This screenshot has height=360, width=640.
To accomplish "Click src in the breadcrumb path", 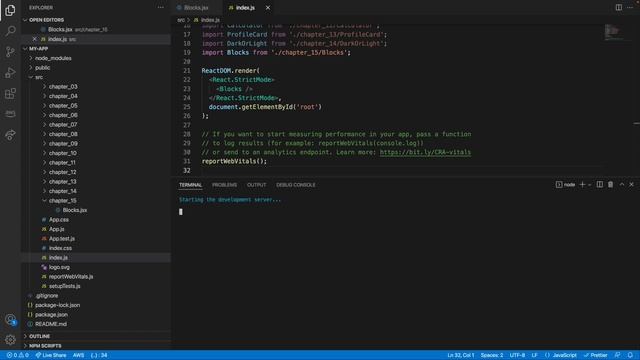I will tap(181, 20).
